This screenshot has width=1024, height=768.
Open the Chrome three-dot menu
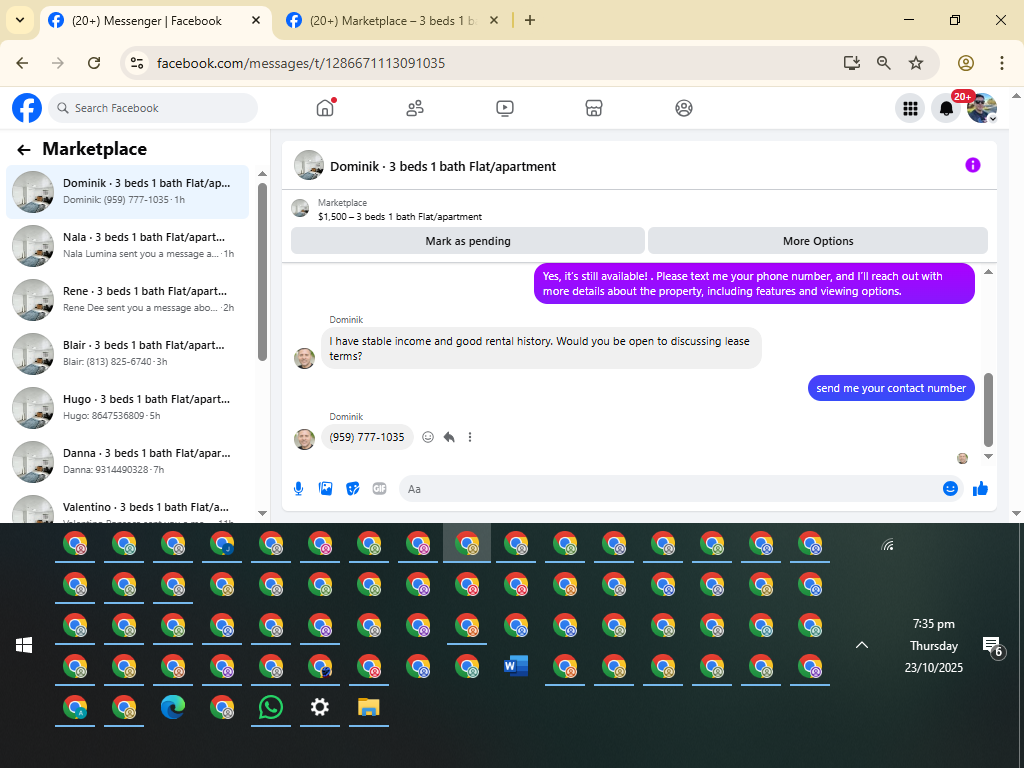point(1002,63)
